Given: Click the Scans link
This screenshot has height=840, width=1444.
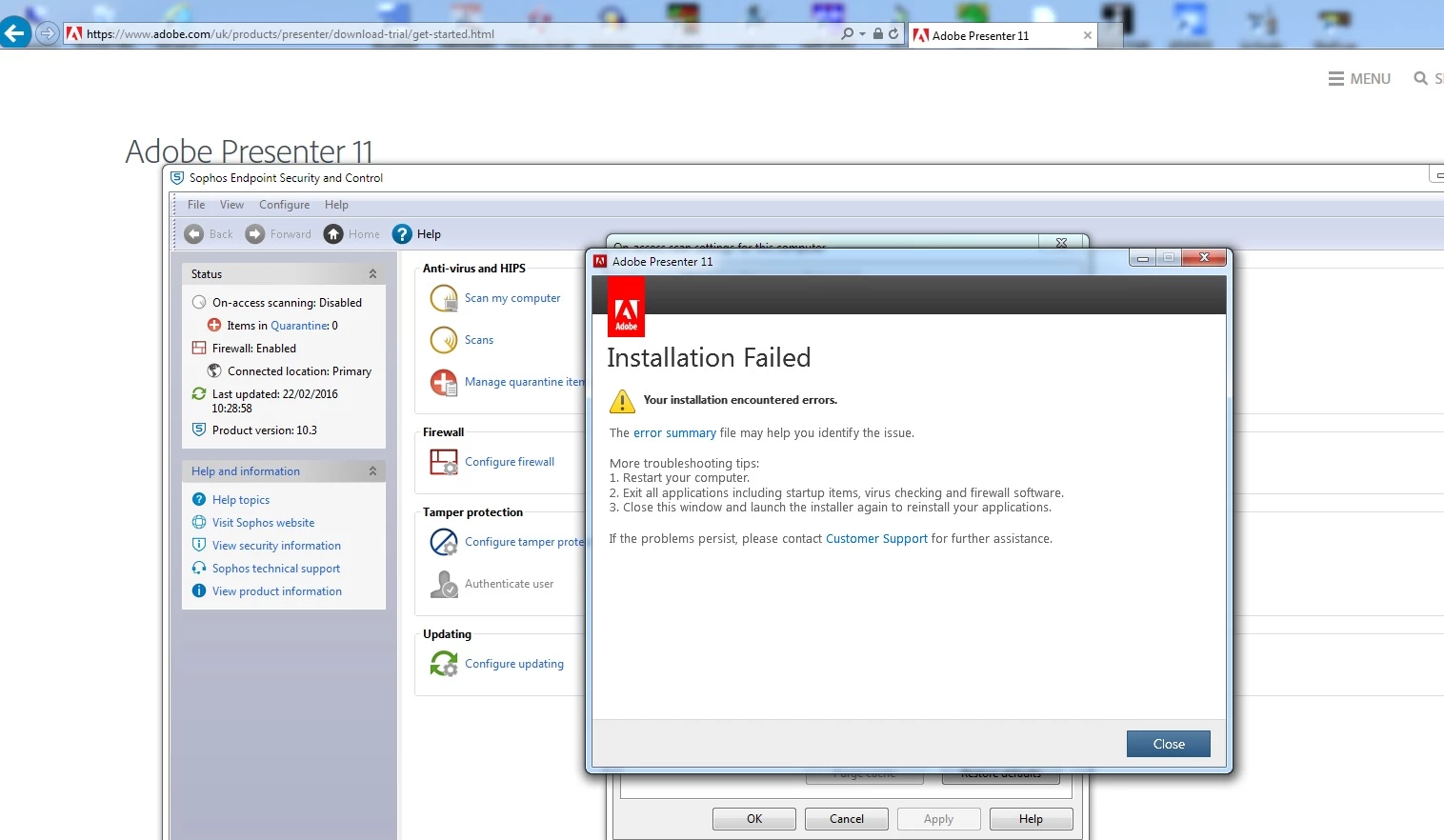Looking at the screenshot, I should tap(479, 340).
